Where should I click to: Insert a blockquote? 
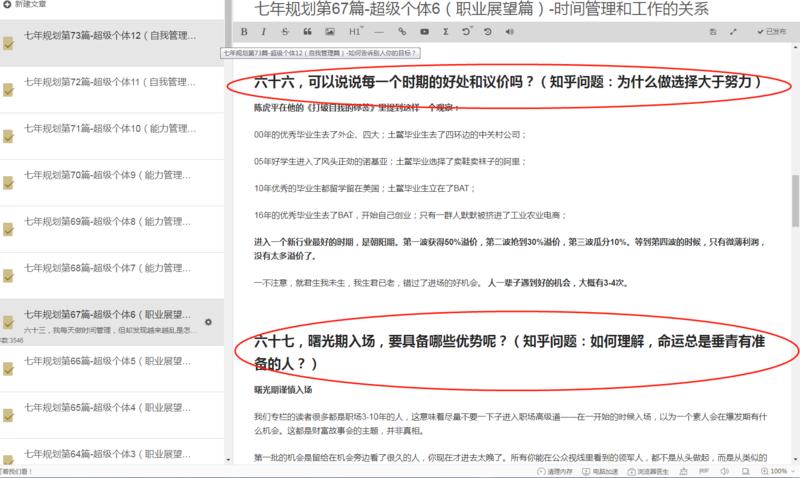point(307,32)
